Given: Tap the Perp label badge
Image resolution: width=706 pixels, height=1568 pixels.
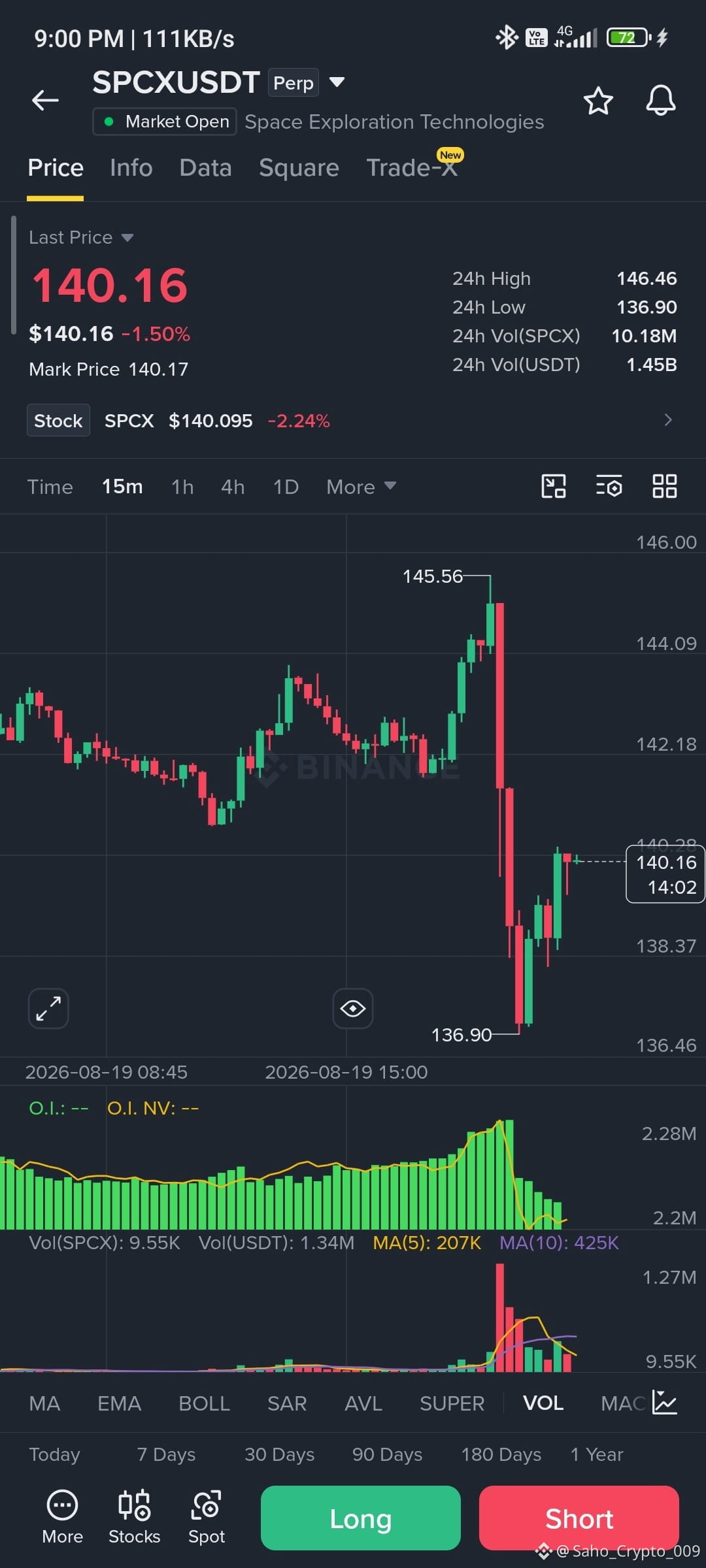Looking at the screenshot, I should pos(294,82).
